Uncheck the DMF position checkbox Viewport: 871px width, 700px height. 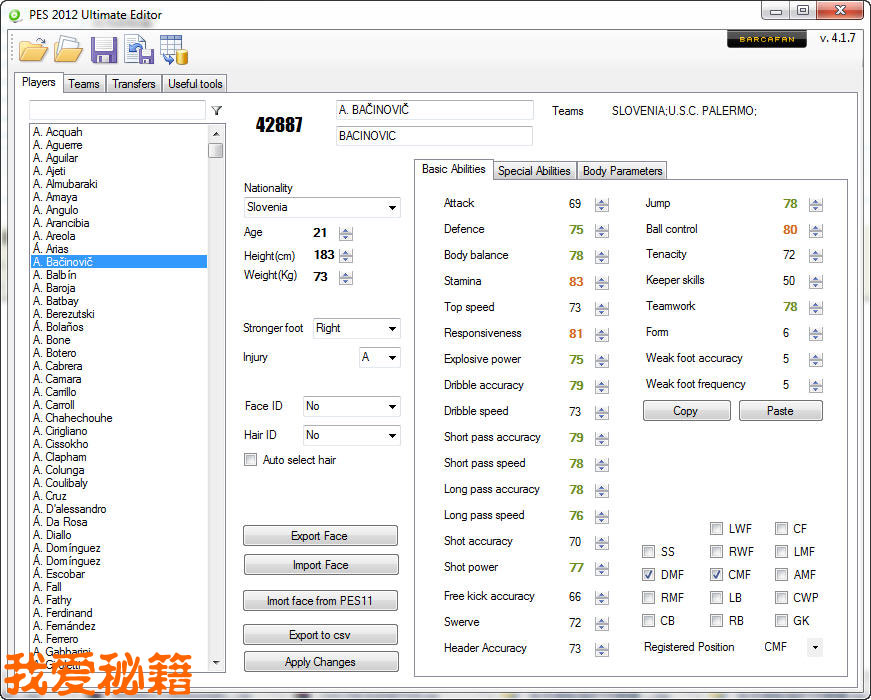point(649,575)
